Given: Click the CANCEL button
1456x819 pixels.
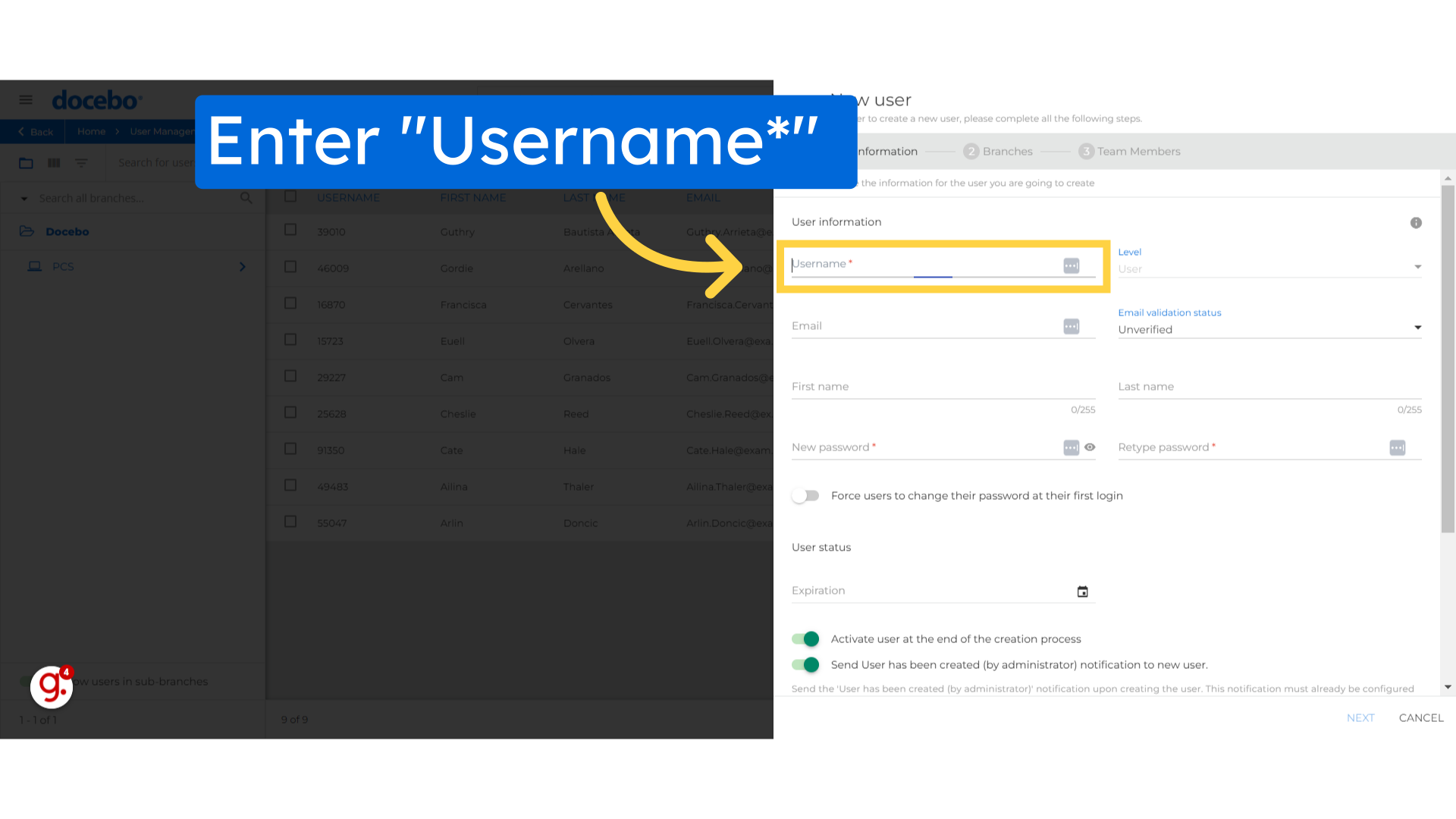Looking at the screenshot, I should pyautogui.click(x=1421, y=717).
